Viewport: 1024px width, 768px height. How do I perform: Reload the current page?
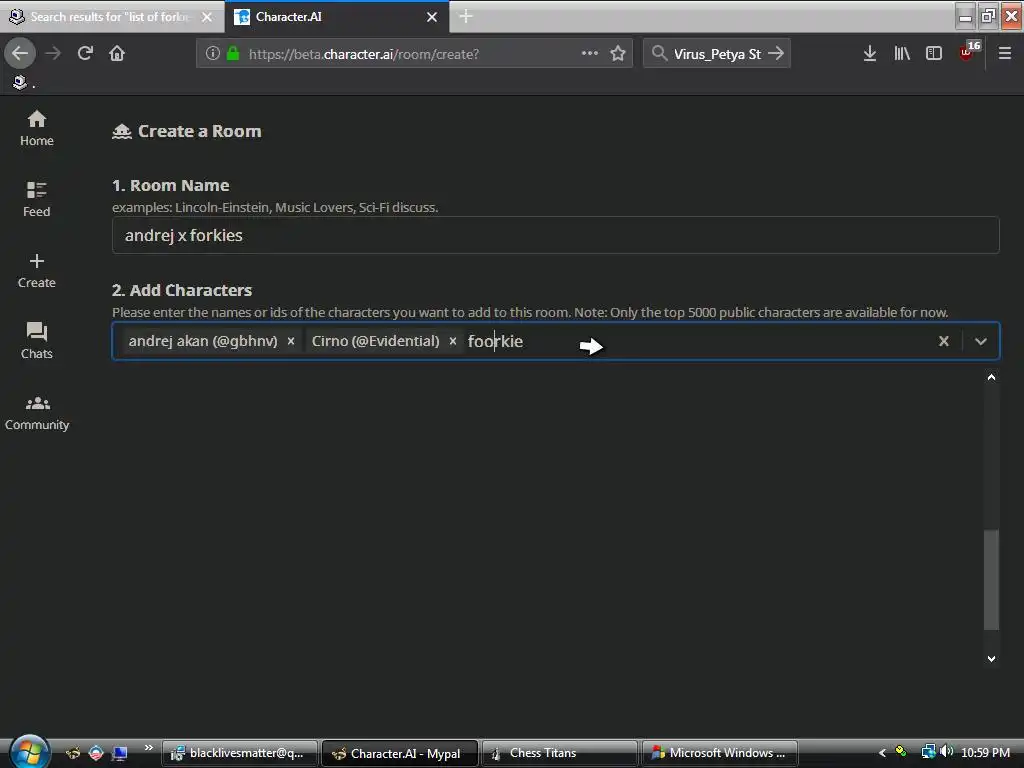click(x=85, y=53)
